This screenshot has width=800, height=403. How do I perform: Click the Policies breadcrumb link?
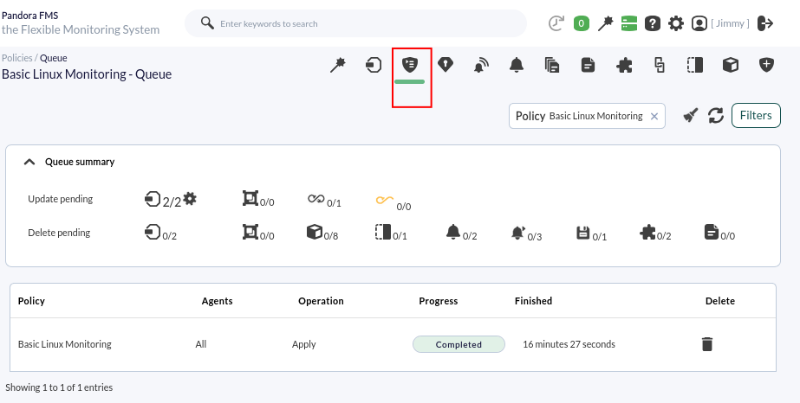coord(17,58)
